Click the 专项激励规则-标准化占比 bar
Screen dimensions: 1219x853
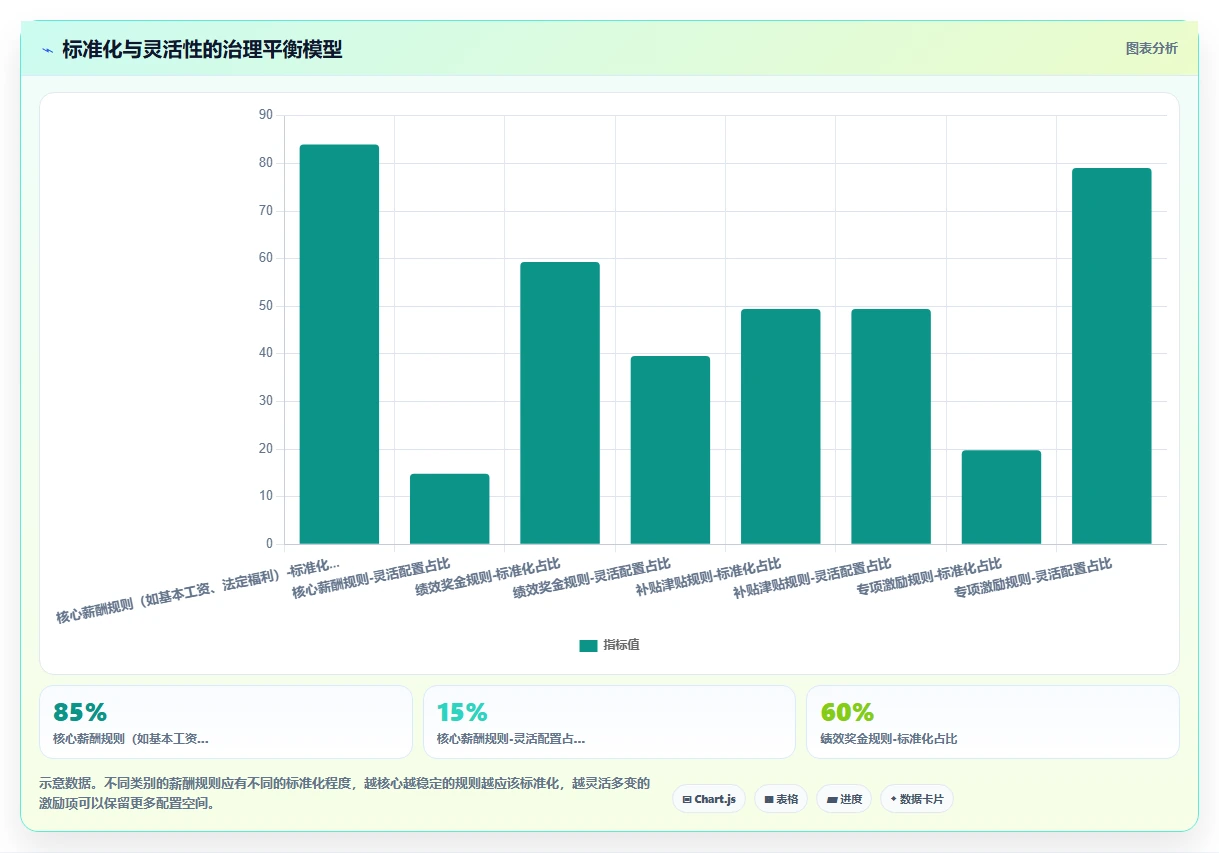(1001, 497)
